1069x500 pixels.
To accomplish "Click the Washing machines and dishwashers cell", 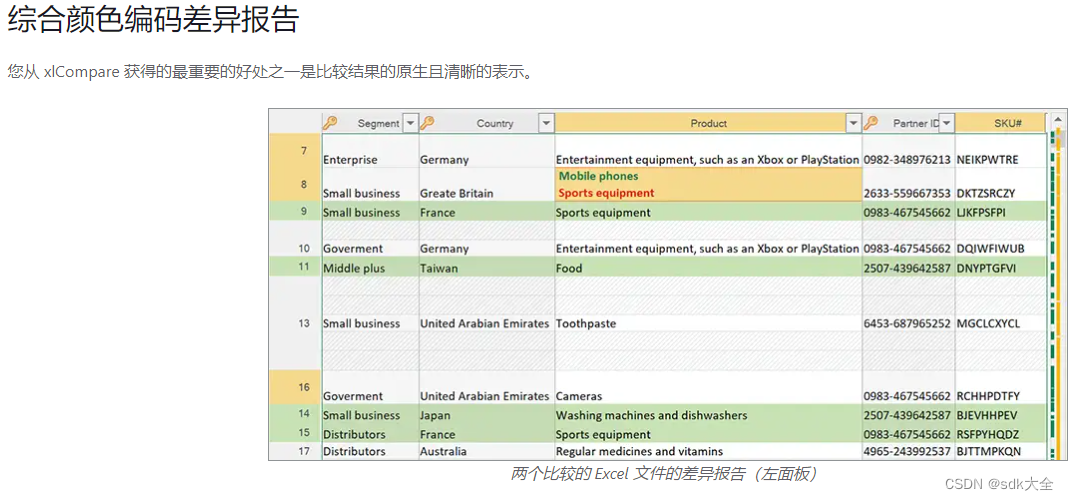I will (x=708, y=415).
